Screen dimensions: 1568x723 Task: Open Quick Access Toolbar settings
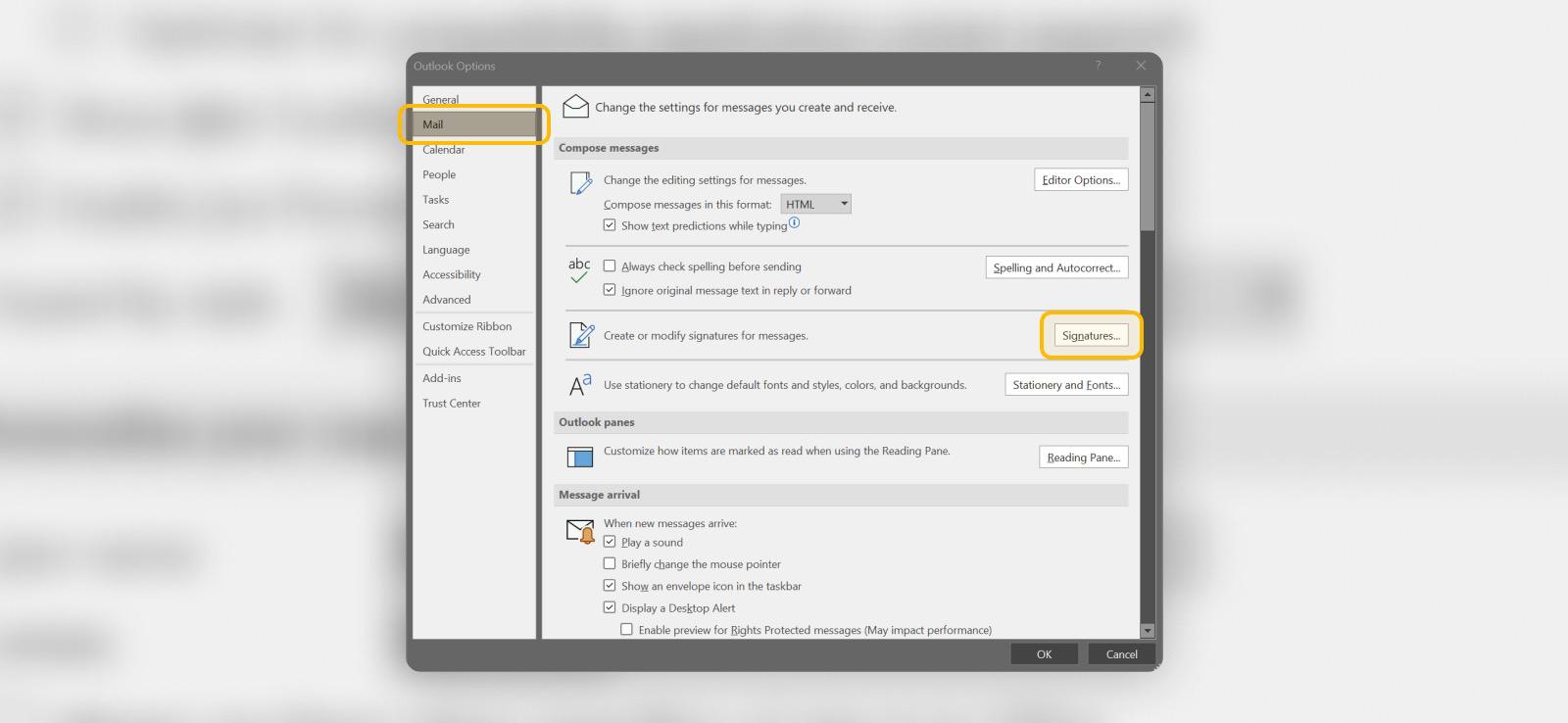click(x=474, y=352)
